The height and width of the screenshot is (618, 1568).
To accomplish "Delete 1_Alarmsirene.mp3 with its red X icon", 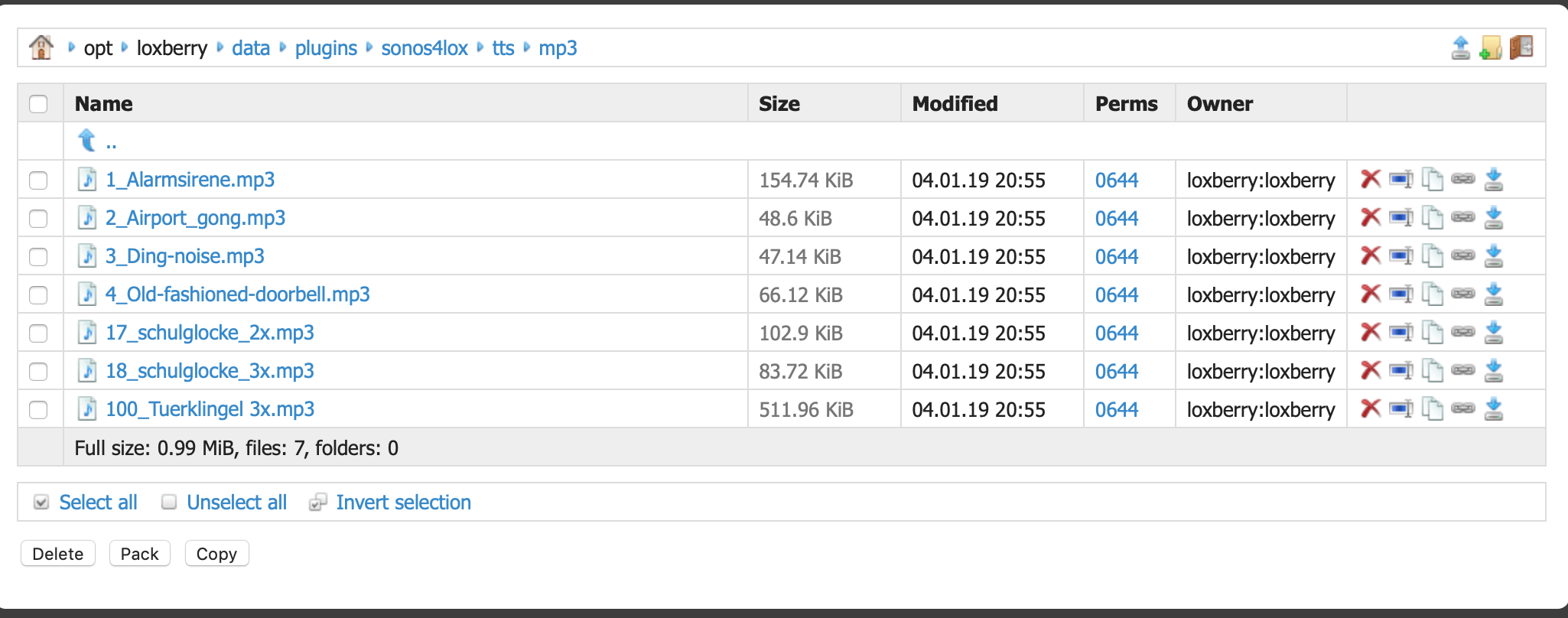I will (1370, 179).
